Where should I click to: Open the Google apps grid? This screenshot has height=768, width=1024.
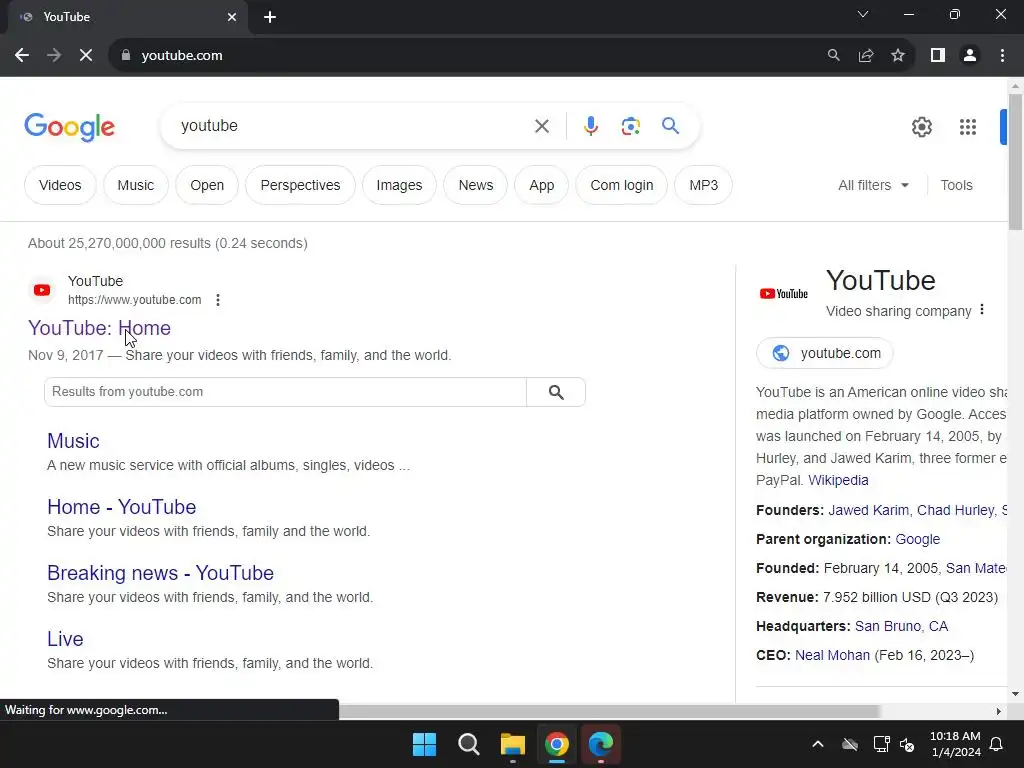point(968,127)
